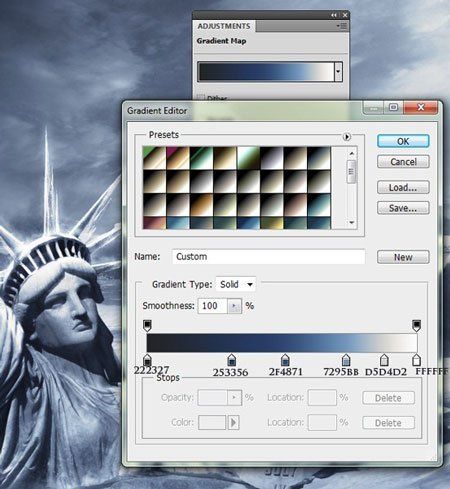Open the Gradient Type Solid dropdown
Image resolution: width=450 pixels, height=489 pixels.
(236, 284)
